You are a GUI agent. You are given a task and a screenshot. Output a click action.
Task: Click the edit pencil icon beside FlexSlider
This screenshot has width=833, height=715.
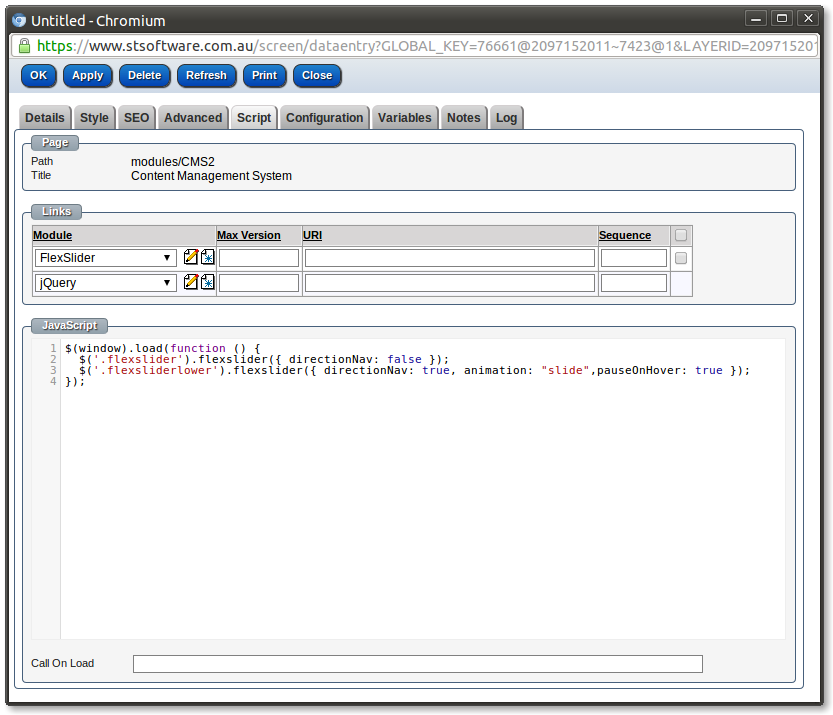pyautogui.click(x=190, y=257)
